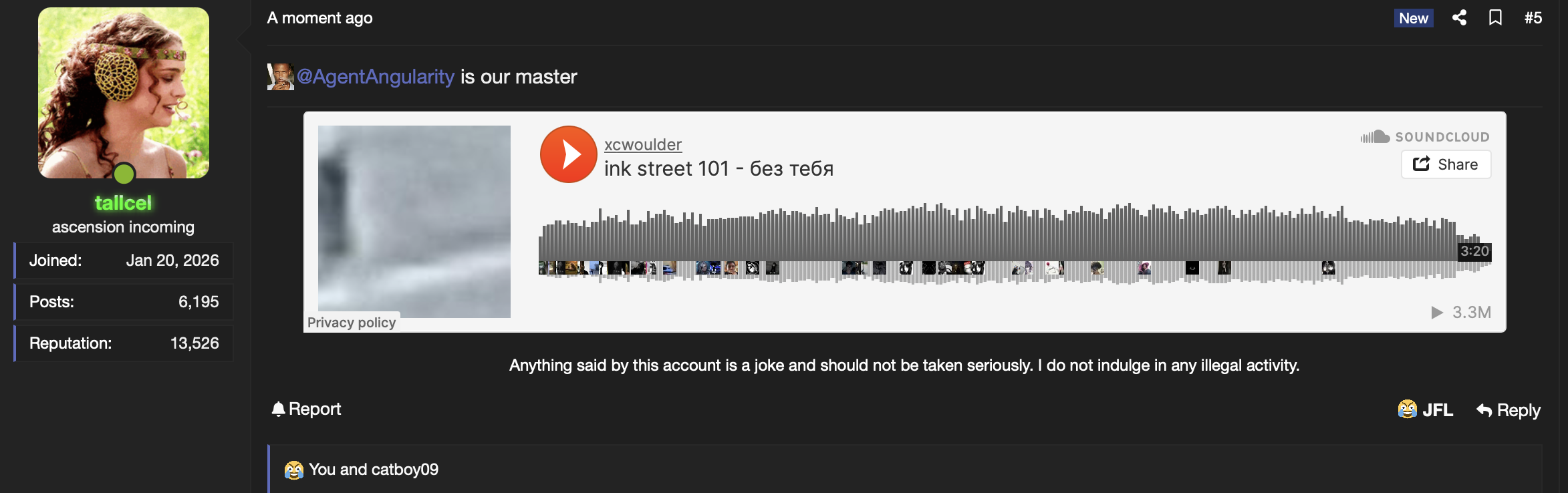Click the ascension incoming user title
The height and width of the screenshot is (493, 1568).
pos(124,227)
